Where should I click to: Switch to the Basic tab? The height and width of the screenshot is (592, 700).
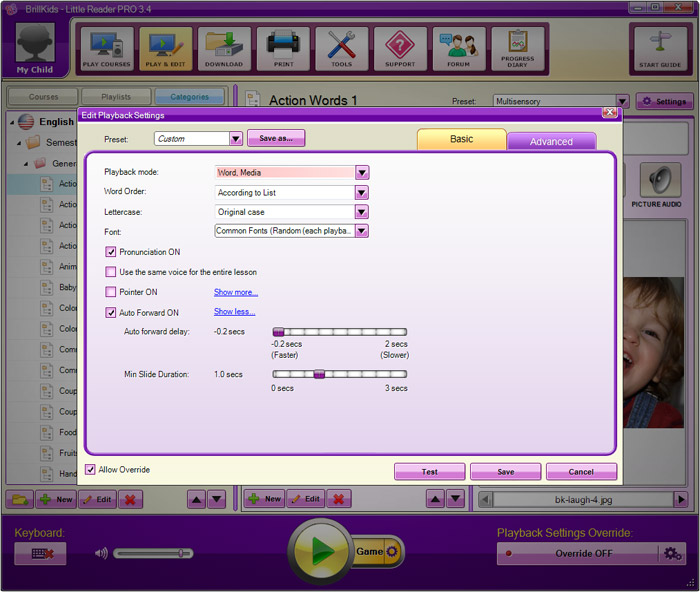[462, 139]
